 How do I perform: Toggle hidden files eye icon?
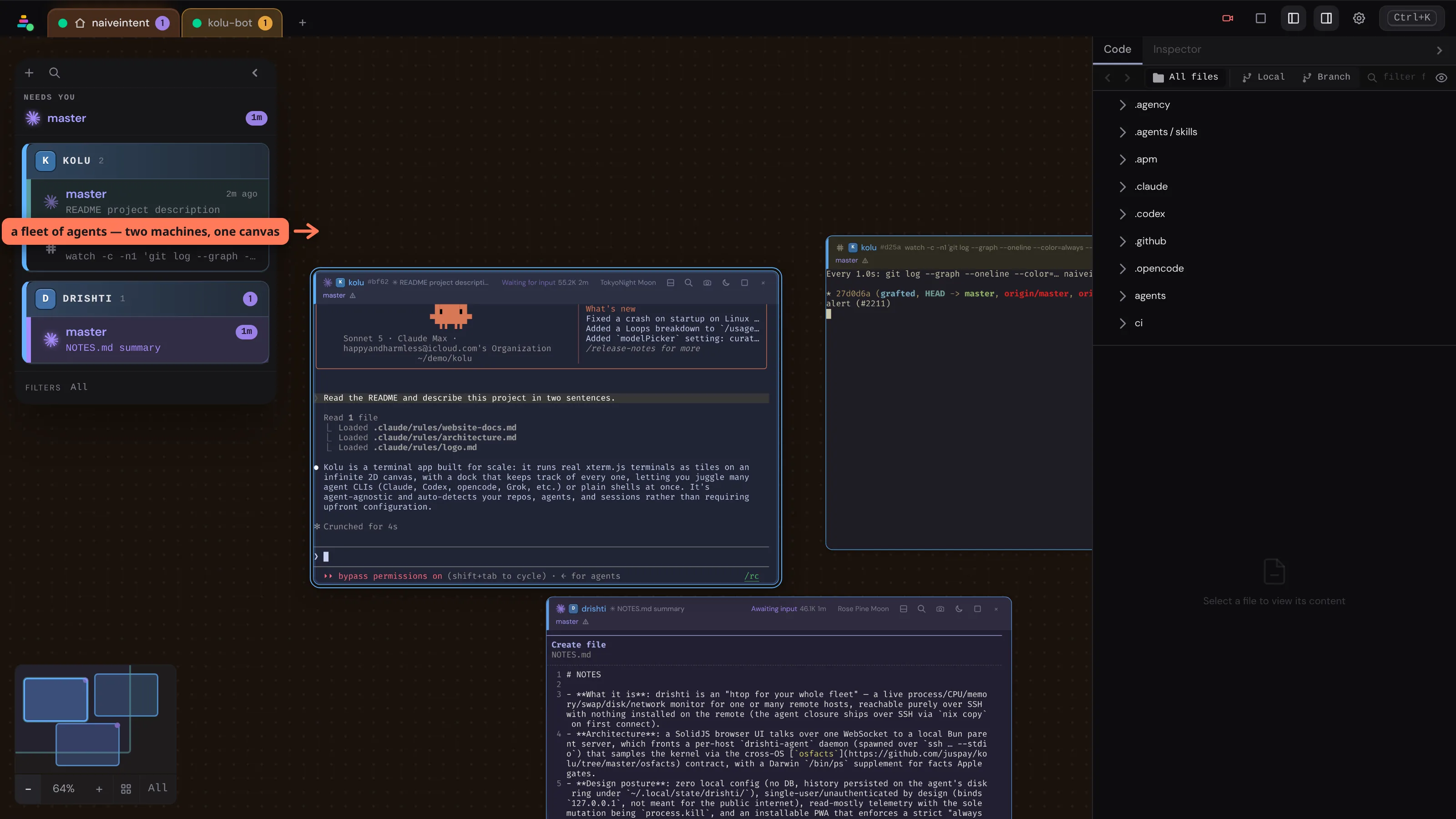1441,77
